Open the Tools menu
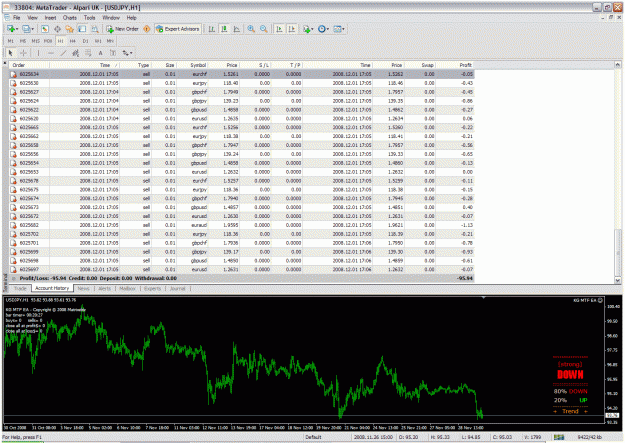625x443 pixels. coord(90,18)
